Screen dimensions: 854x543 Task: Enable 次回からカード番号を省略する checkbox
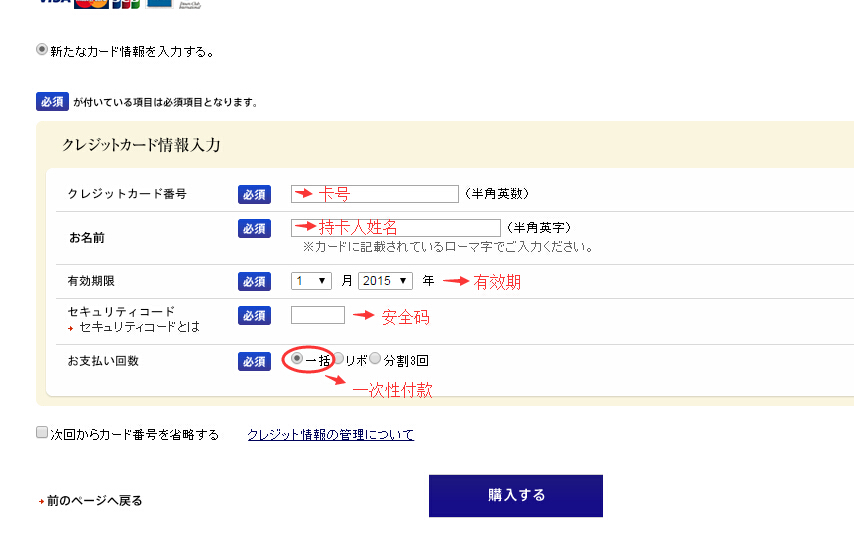pos(42,433)
